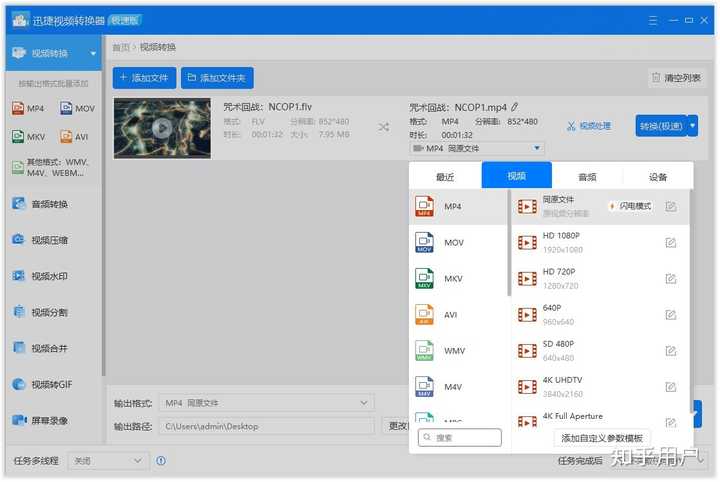720x482 pixels.
Task: Choose AVI in the format list popup
Action: click(x=458, y=315)
